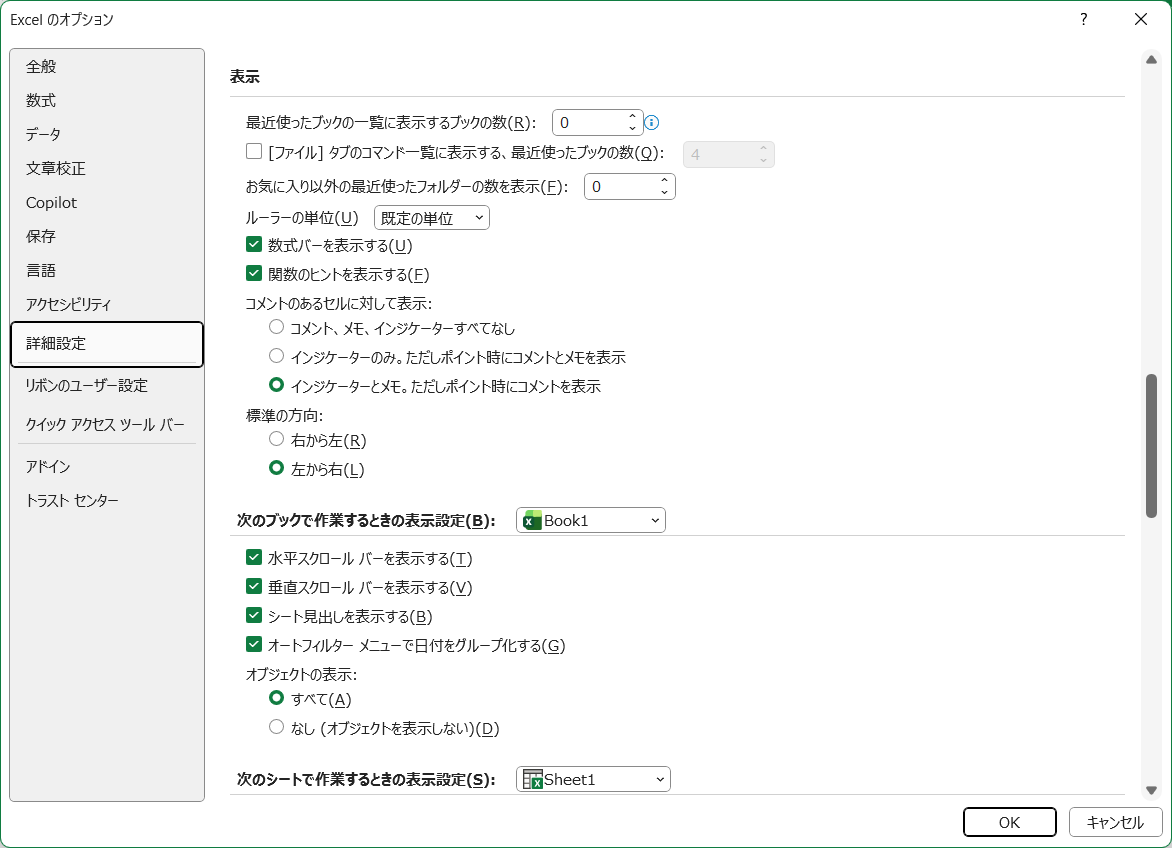
Task: Disable 関数のヒントを表示する option
Action: pos(254,274)
